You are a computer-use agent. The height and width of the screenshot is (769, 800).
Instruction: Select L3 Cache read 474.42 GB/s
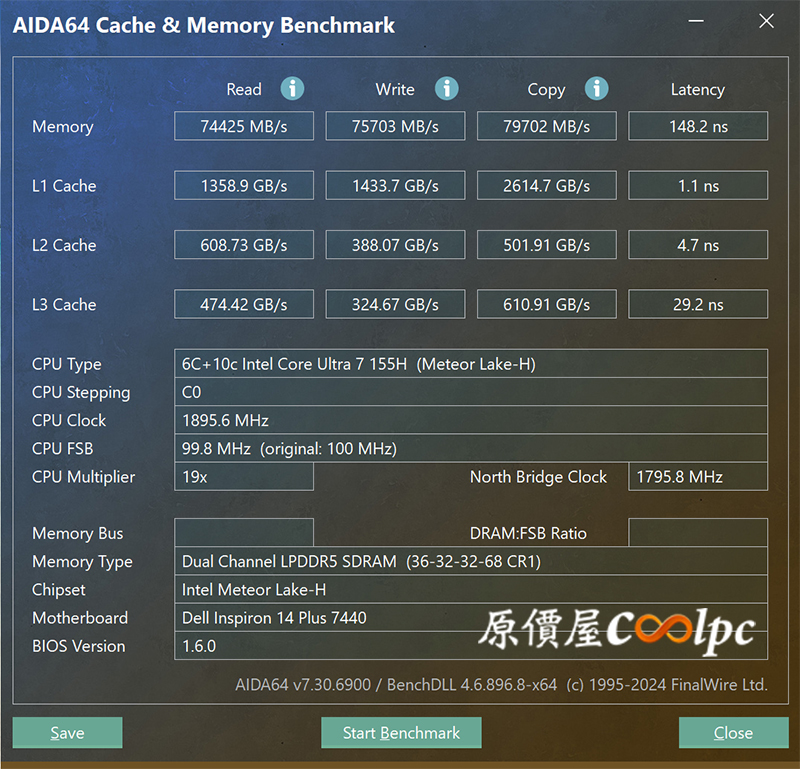pos(244,304)
